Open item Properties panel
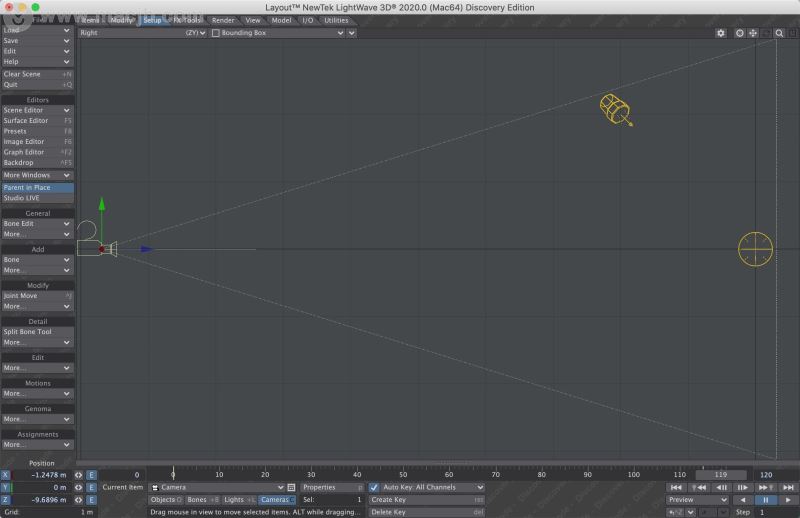The height and width of the screenshot is (518, 800). 332,487
